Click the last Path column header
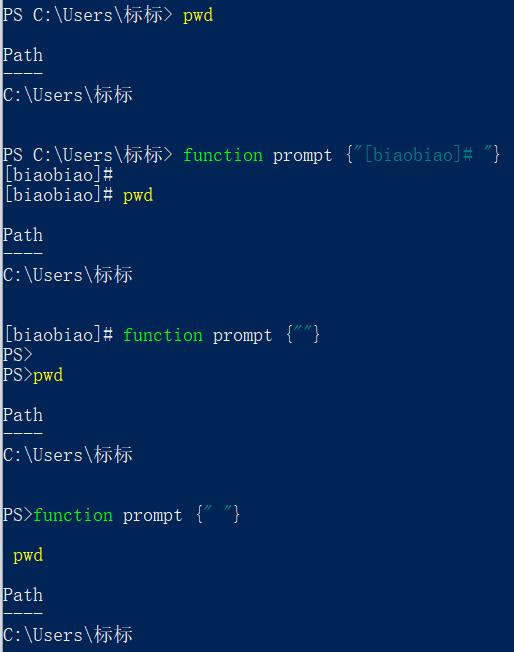Image resolution: width=514 pixels, height=652 pixels. 23,595
